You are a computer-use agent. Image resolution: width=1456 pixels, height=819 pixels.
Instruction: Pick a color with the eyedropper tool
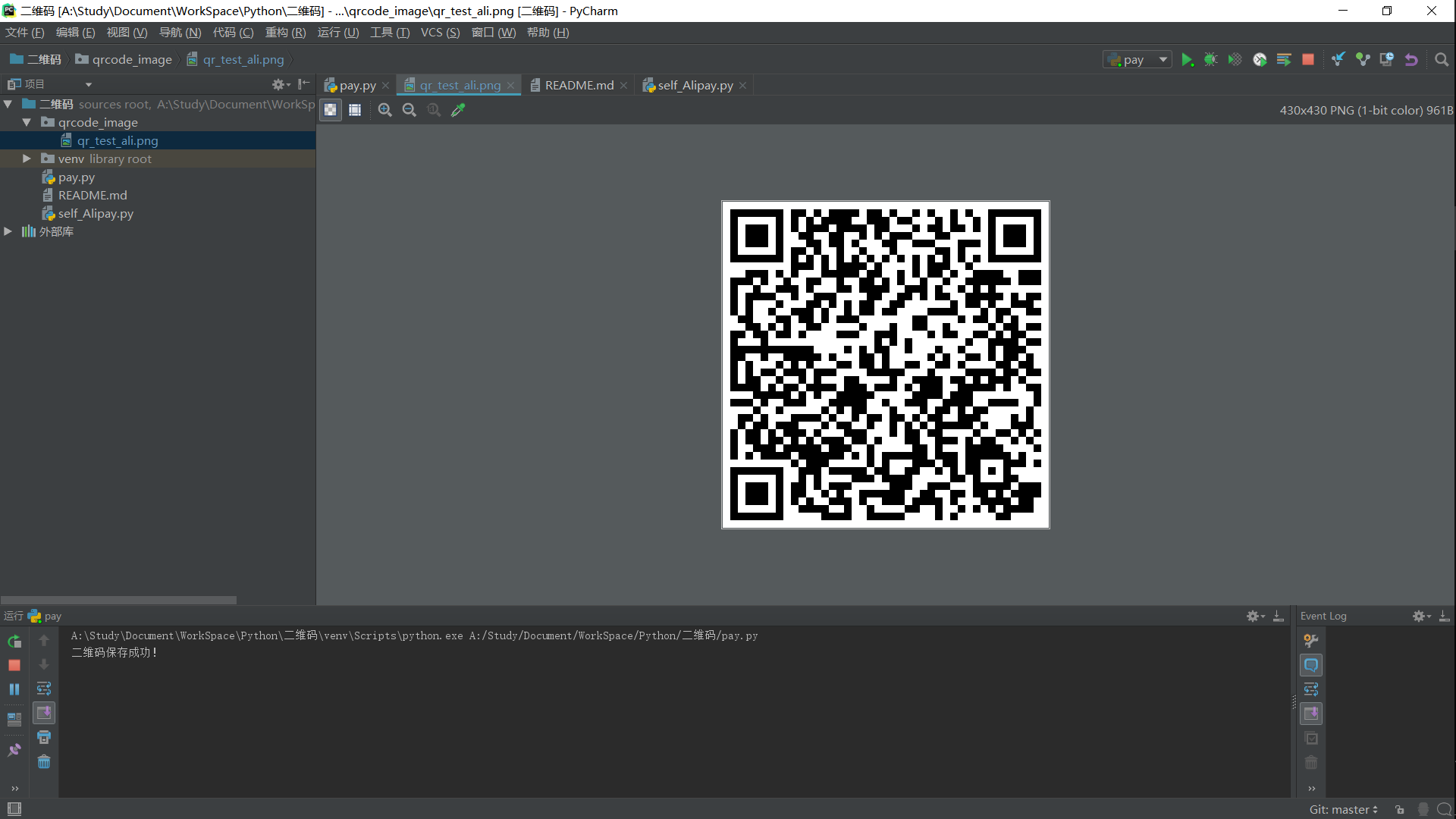[457, 110]
